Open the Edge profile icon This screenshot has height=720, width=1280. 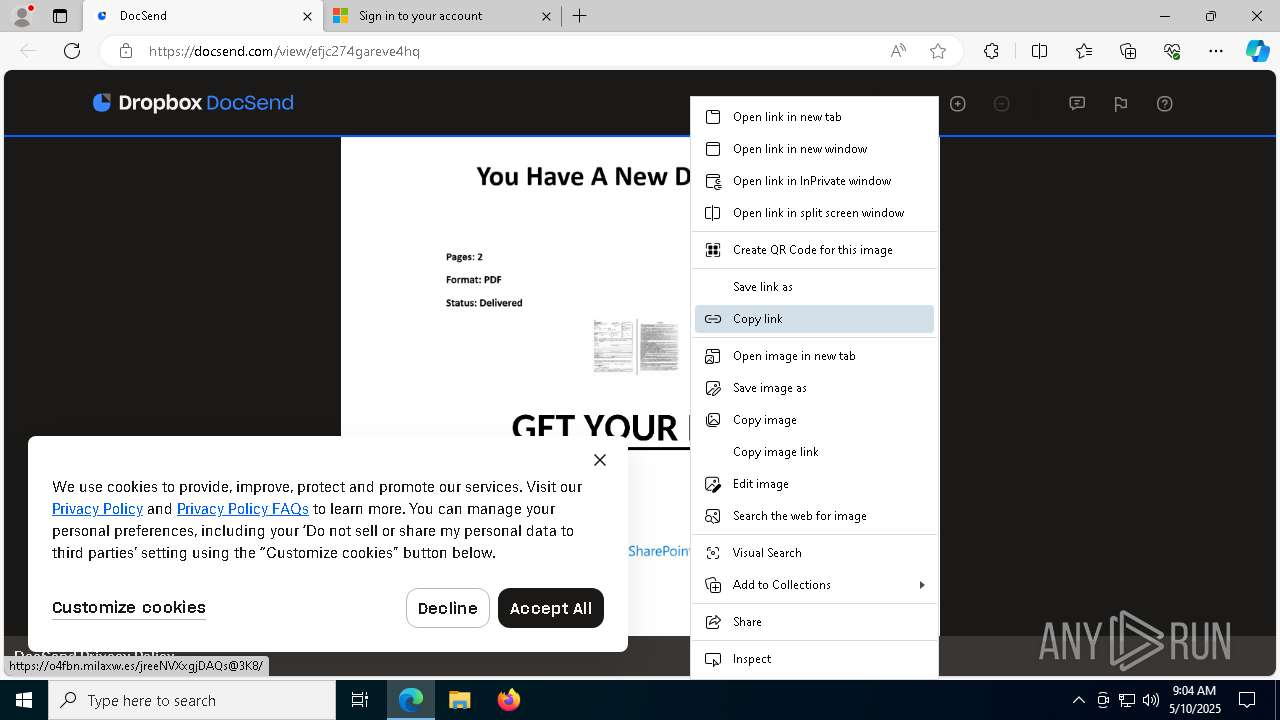pos(22,16)
